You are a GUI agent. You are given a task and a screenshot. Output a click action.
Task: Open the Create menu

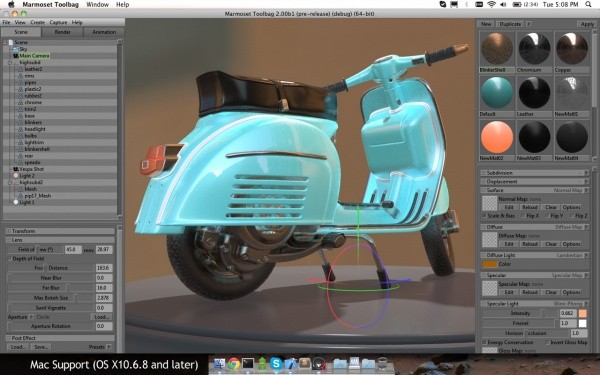pyautogui.click(x=38, y=23)
